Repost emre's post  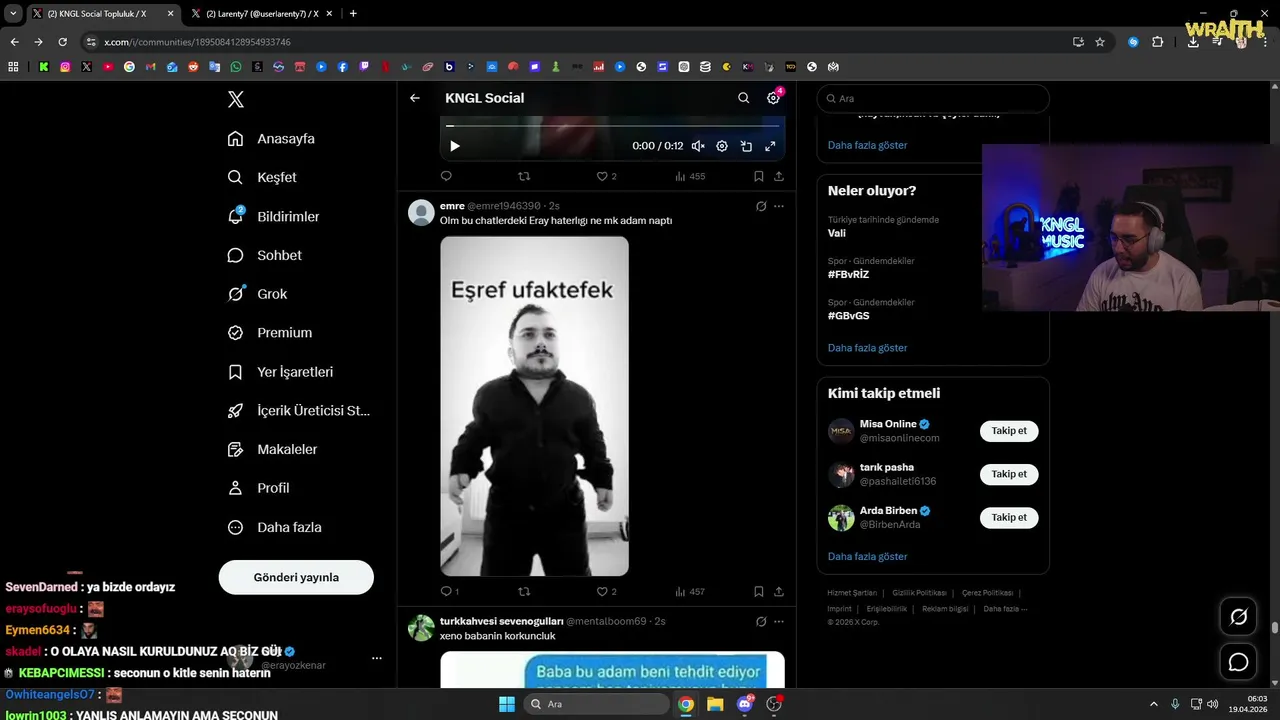(x=524, y=592)
